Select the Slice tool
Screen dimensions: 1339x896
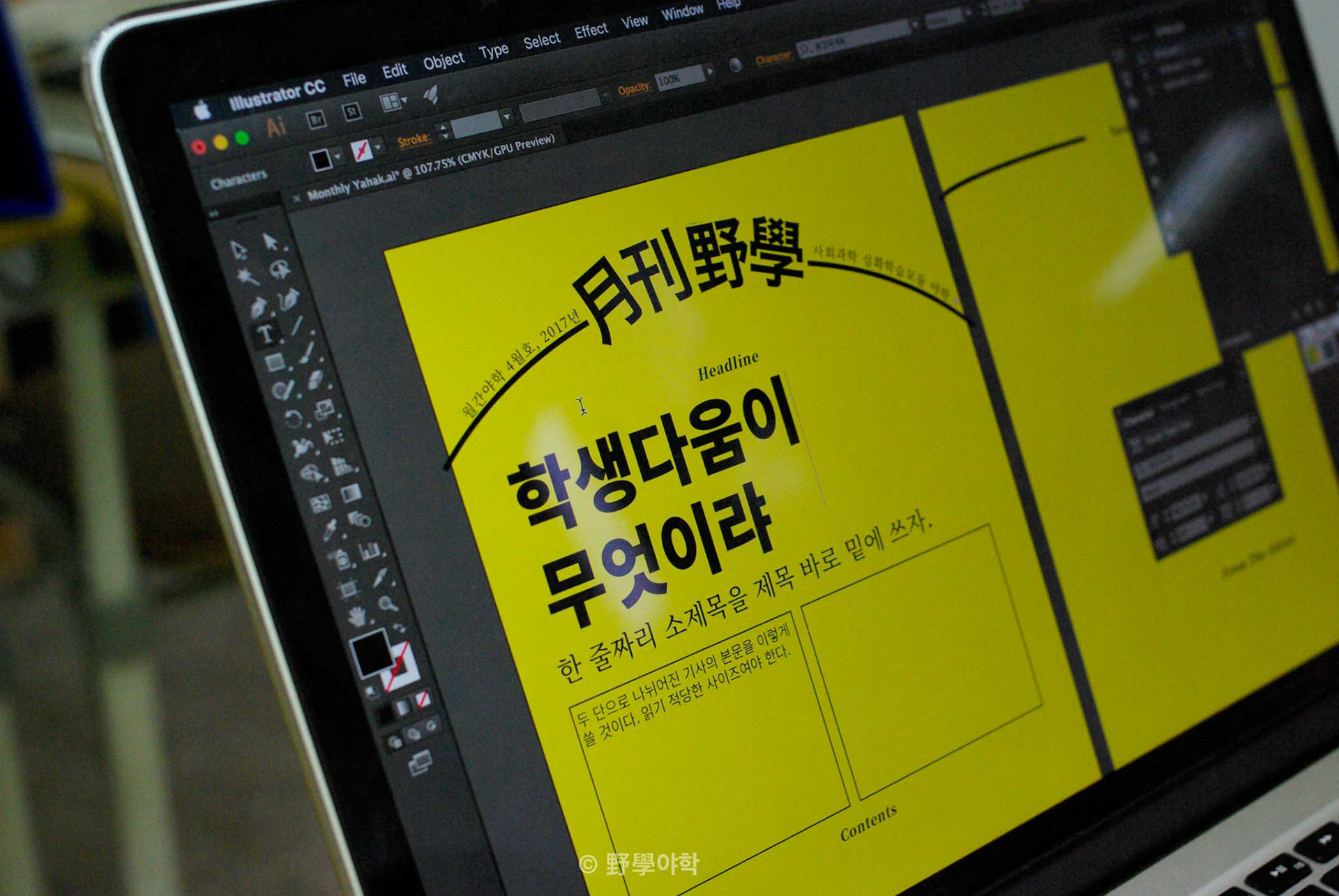pos(379,578)
